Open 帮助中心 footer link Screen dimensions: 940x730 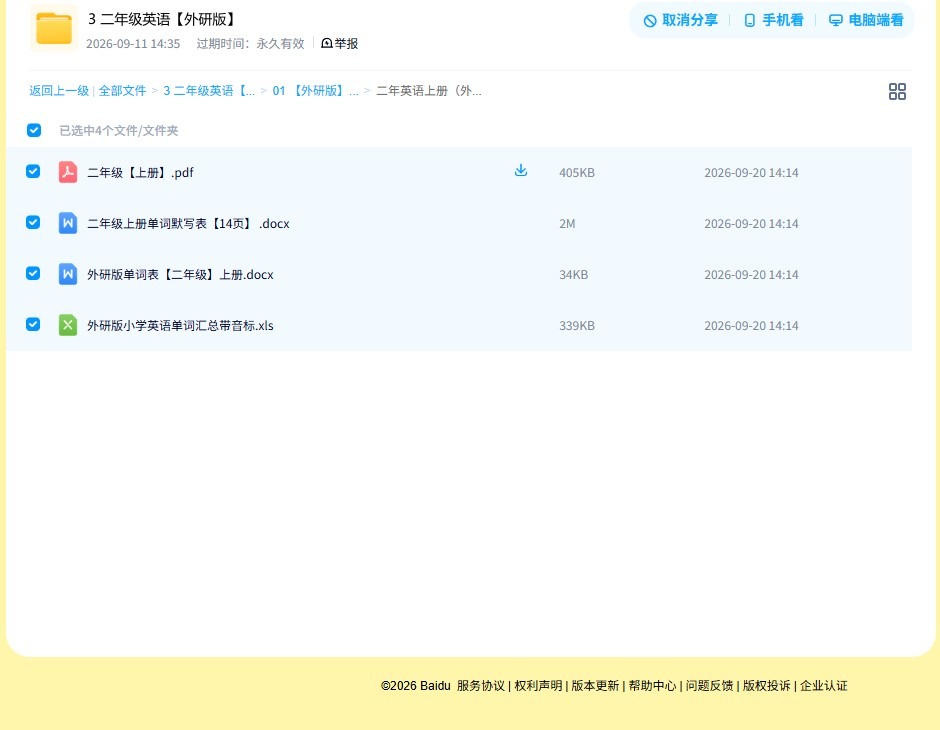pyautogui.click(x=652, y=686)
